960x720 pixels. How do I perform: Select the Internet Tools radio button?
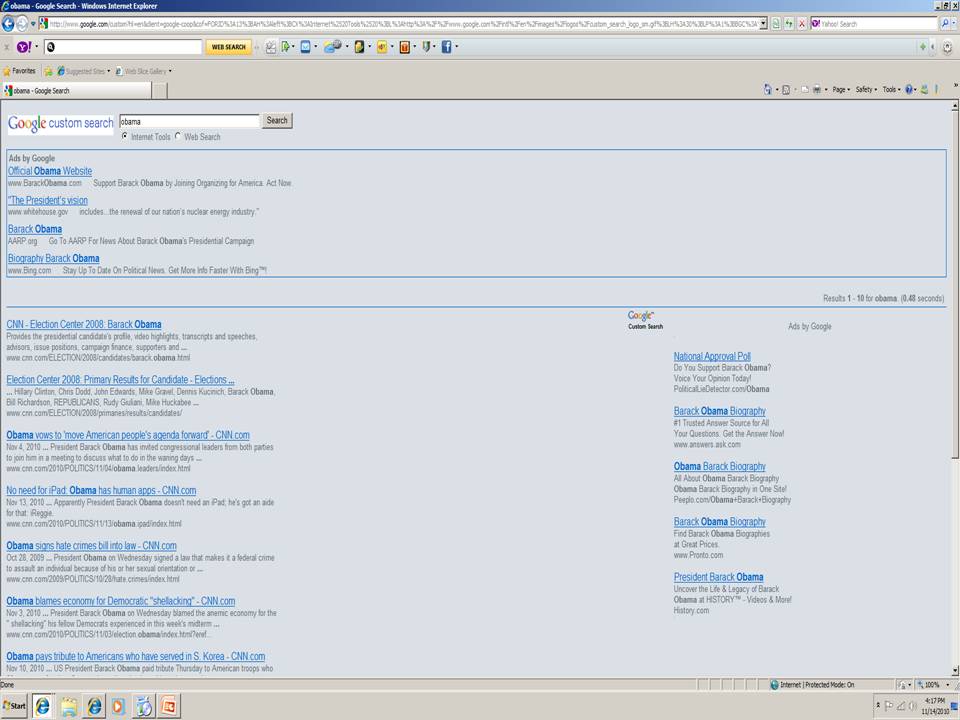[125, 136]
